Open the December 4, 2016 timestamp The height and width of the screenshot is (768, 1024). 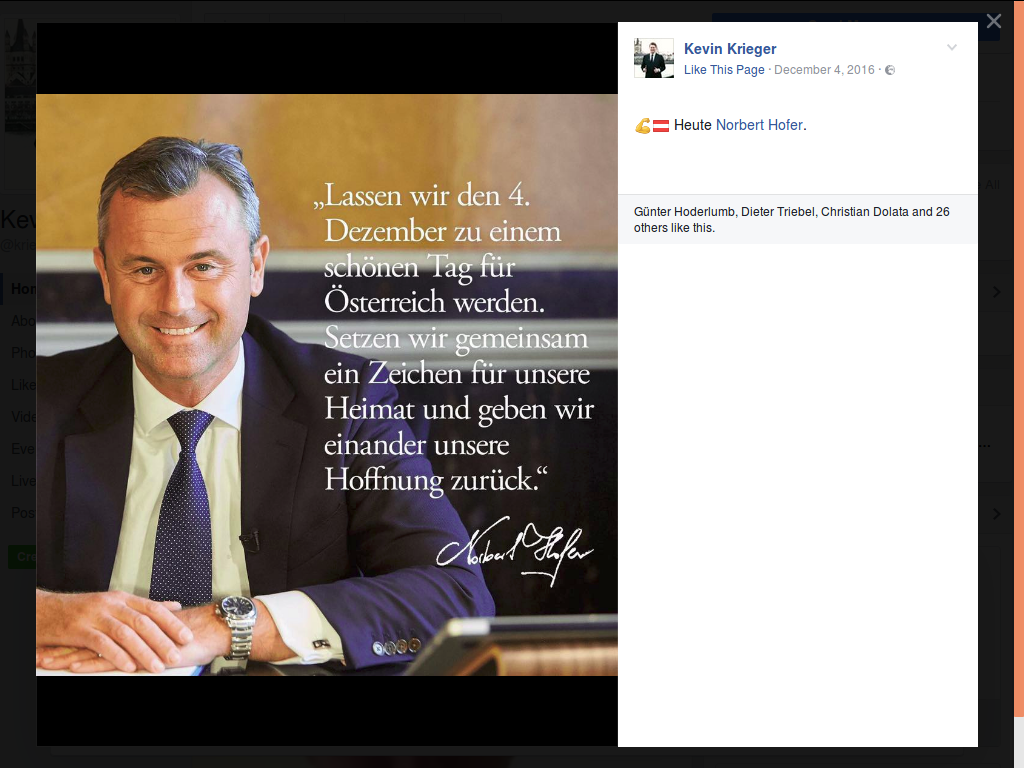pos(824,70)
